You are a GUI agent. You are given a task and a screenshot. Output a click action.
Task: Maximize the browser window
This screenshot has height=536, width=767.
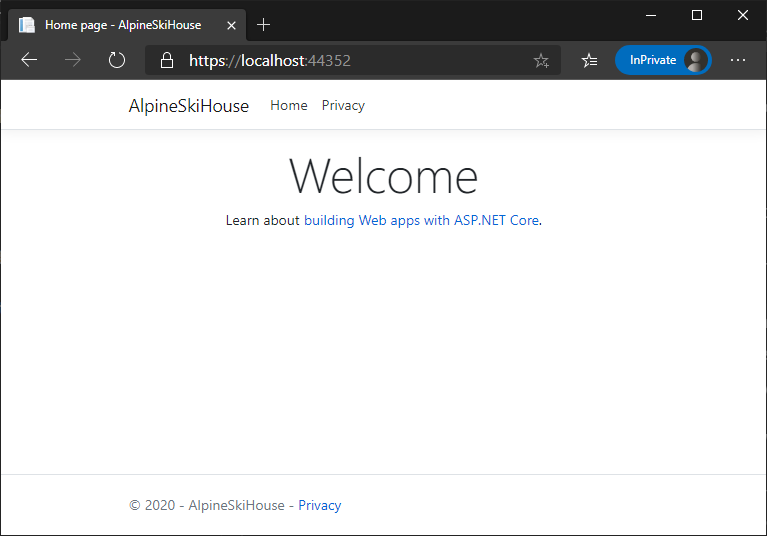(x=697, y=15)
